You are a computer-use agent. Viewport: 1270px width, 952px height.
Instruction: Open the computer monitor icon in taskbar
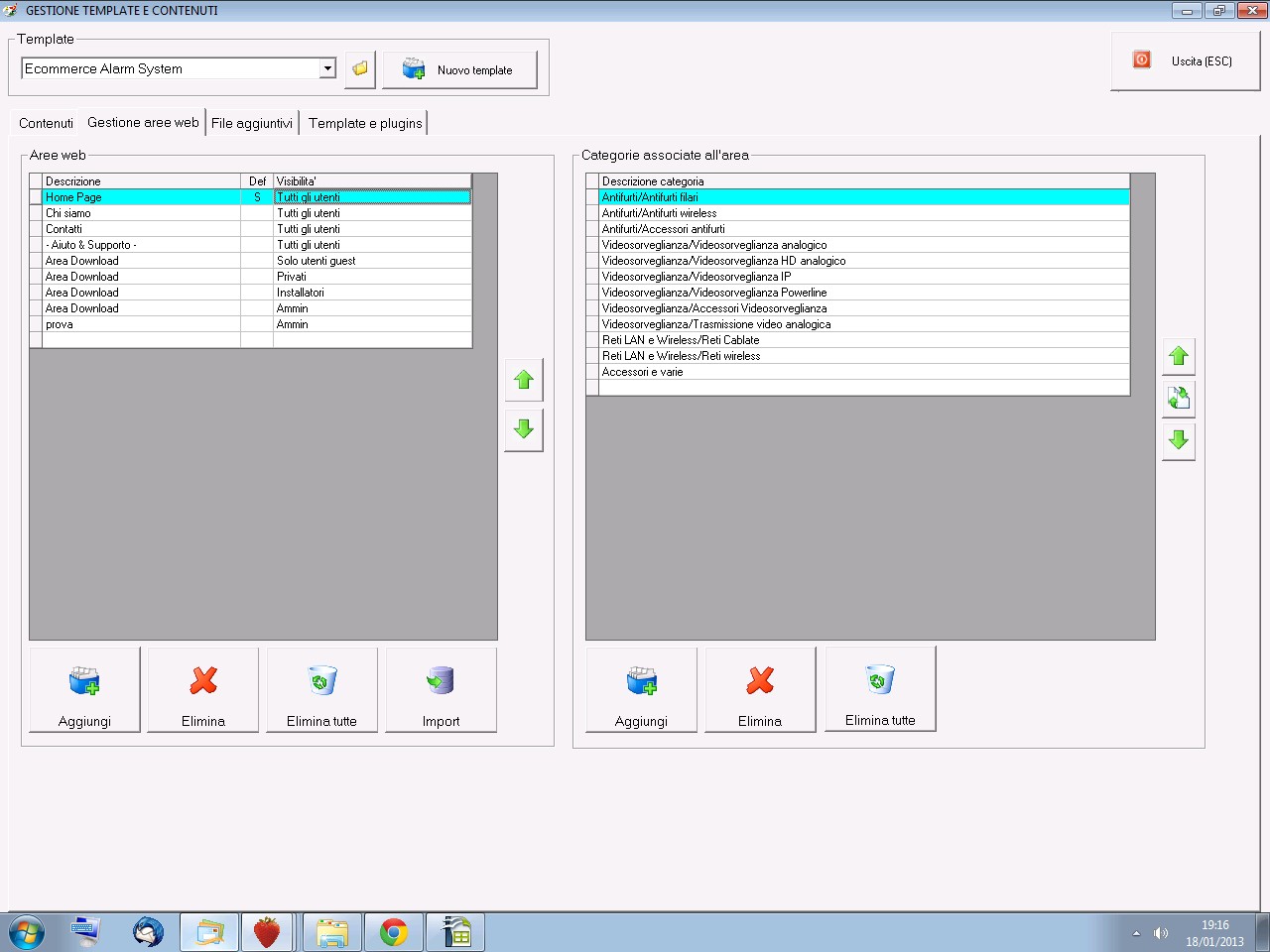point(86,933)
